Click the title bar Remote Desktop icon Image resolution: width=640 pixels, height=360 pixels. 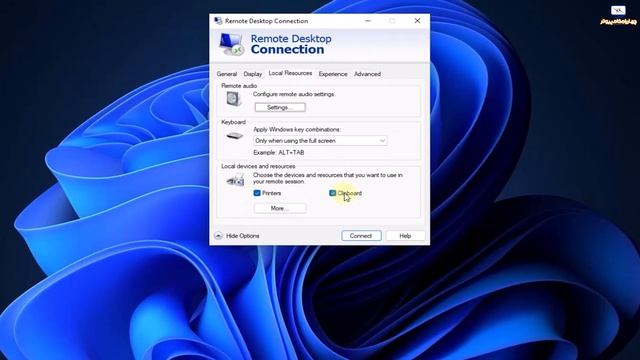(218, 21)
